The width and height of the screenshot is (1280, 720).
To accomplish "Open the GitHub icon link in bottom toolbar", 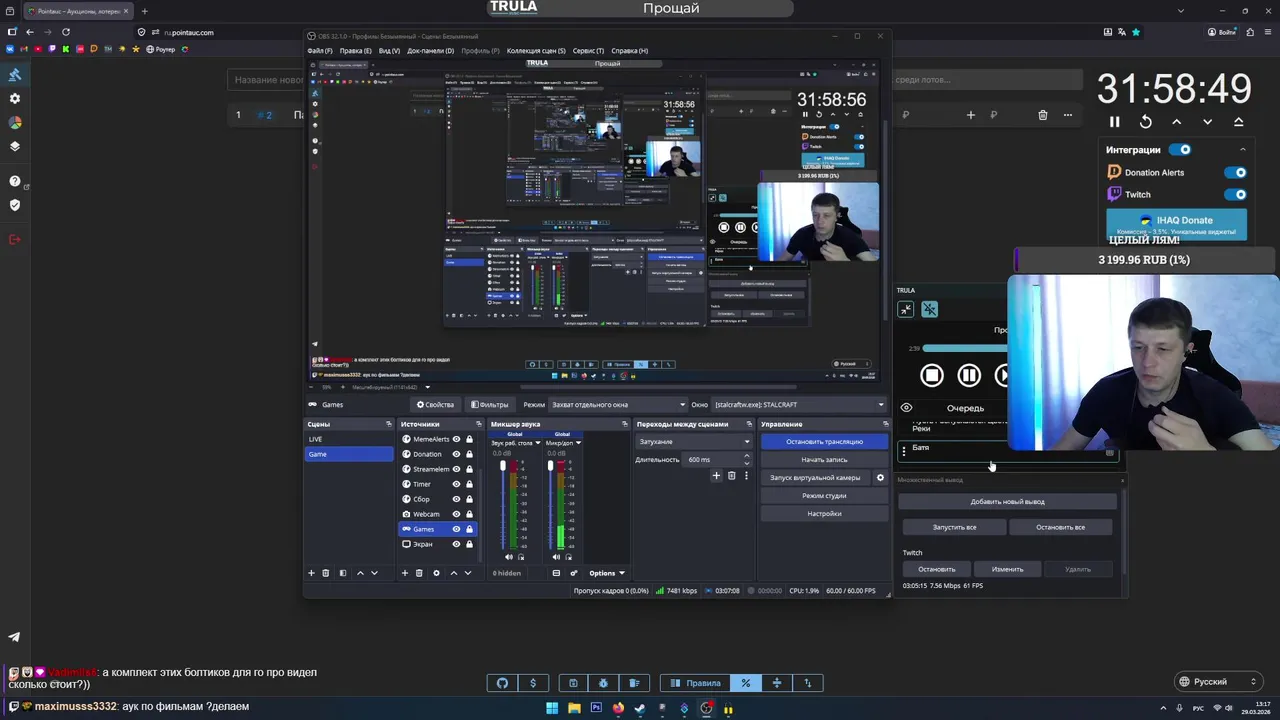I will click(x=502, y=683).
